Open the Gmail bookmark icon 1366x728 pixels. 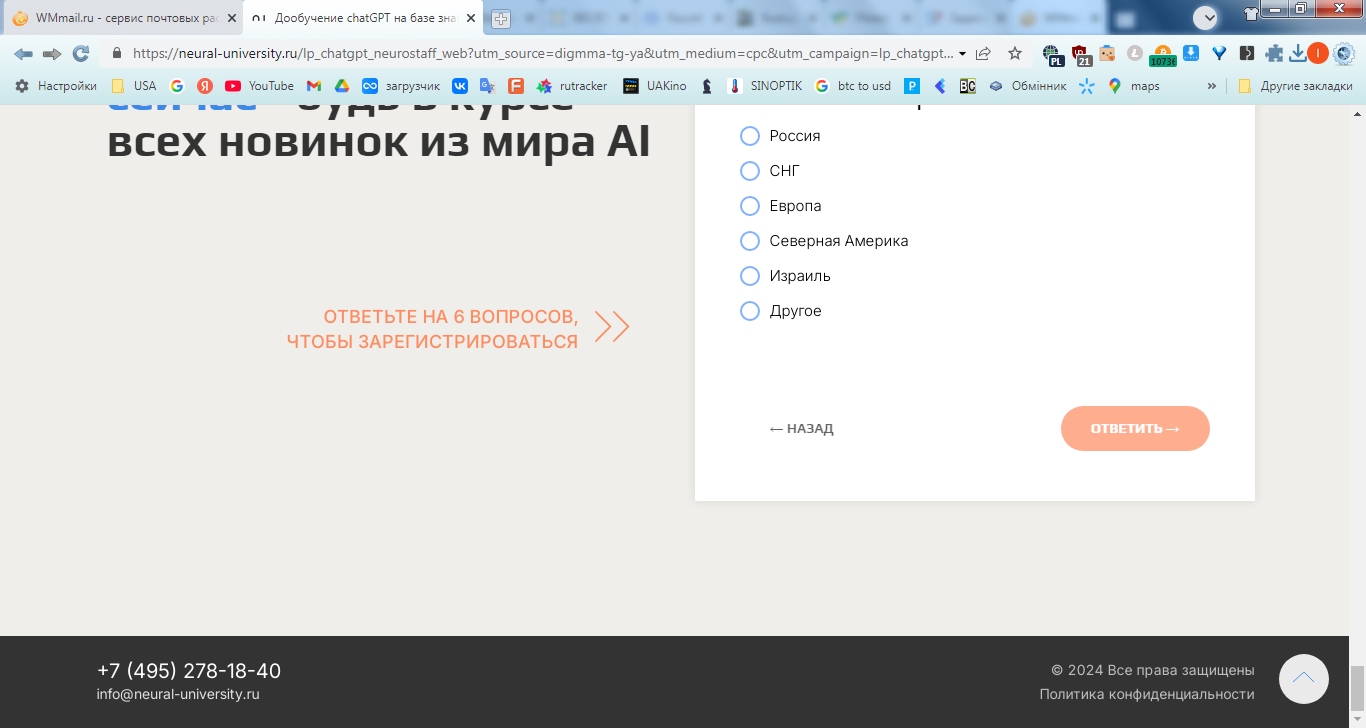pos(314,86)
